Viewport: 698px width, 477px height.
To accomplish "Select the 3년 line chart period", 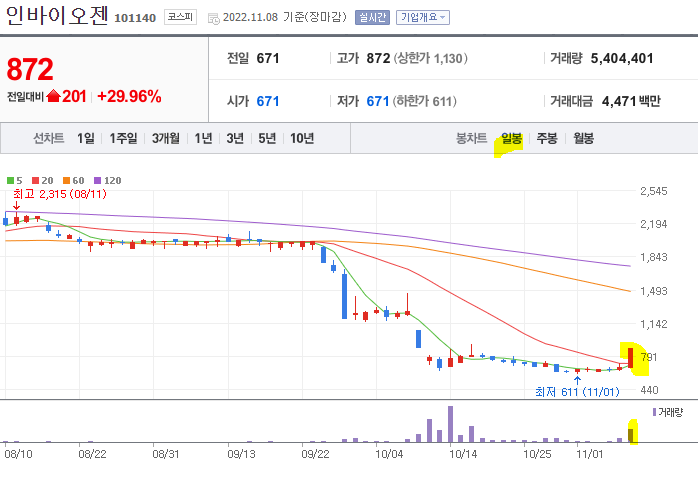I will [x=235, y=138].
